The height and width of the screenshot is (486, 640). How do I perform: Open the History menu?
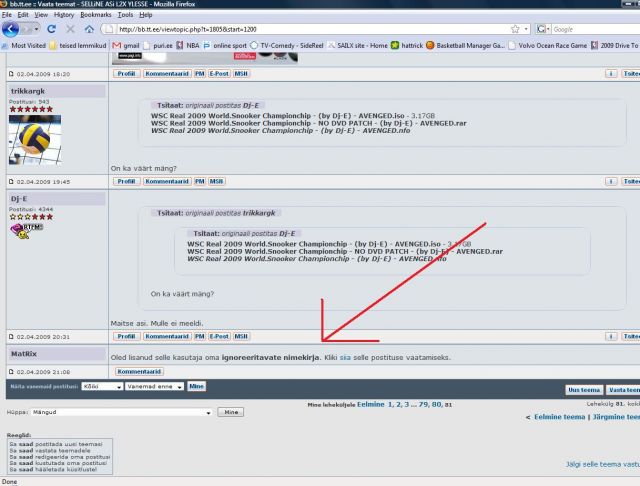pyautogui.click(x=63, y=16)
